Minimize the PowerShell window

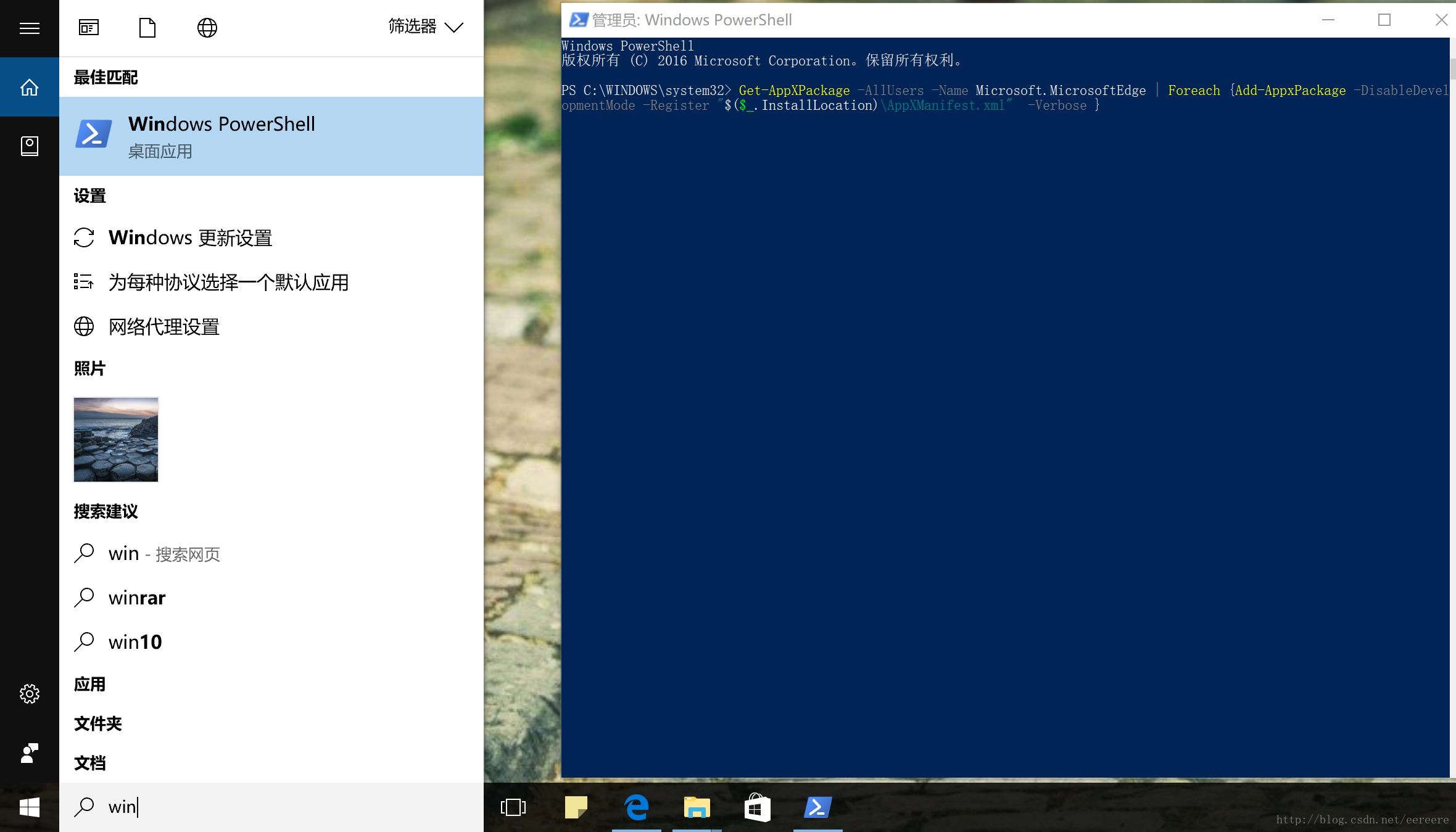1328,20
